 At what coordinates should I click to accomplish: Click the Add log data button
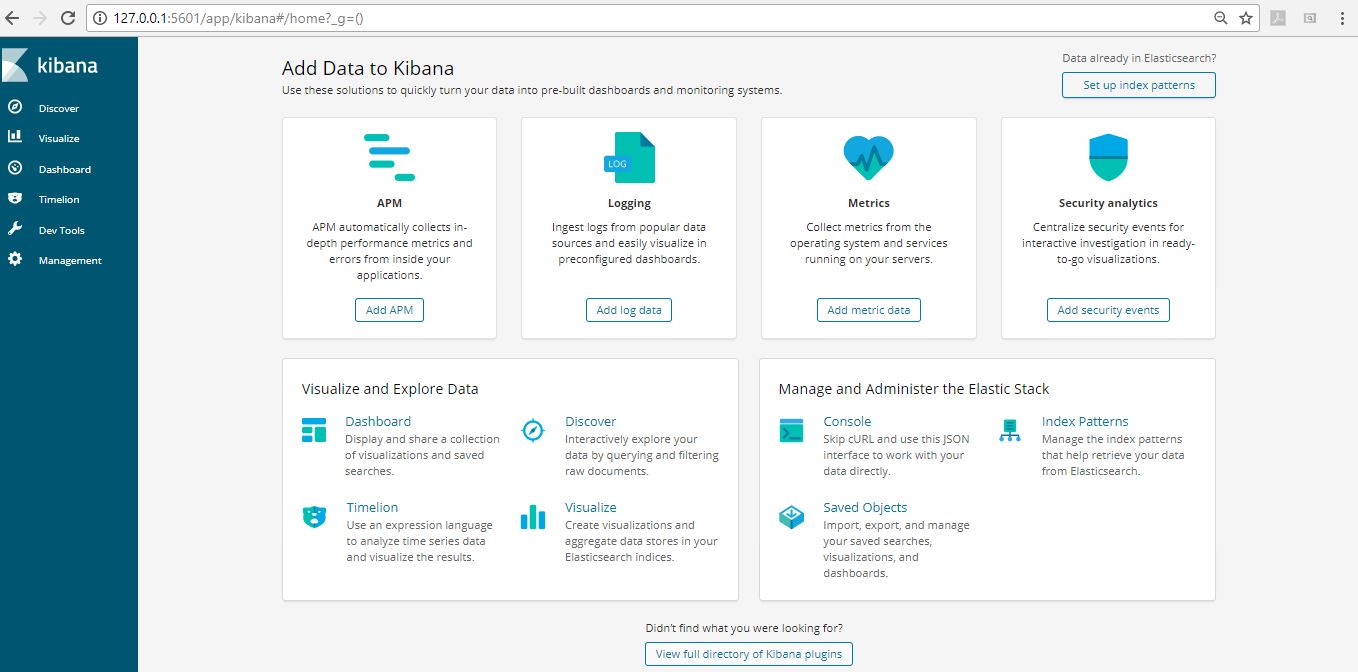click(628, 309)
